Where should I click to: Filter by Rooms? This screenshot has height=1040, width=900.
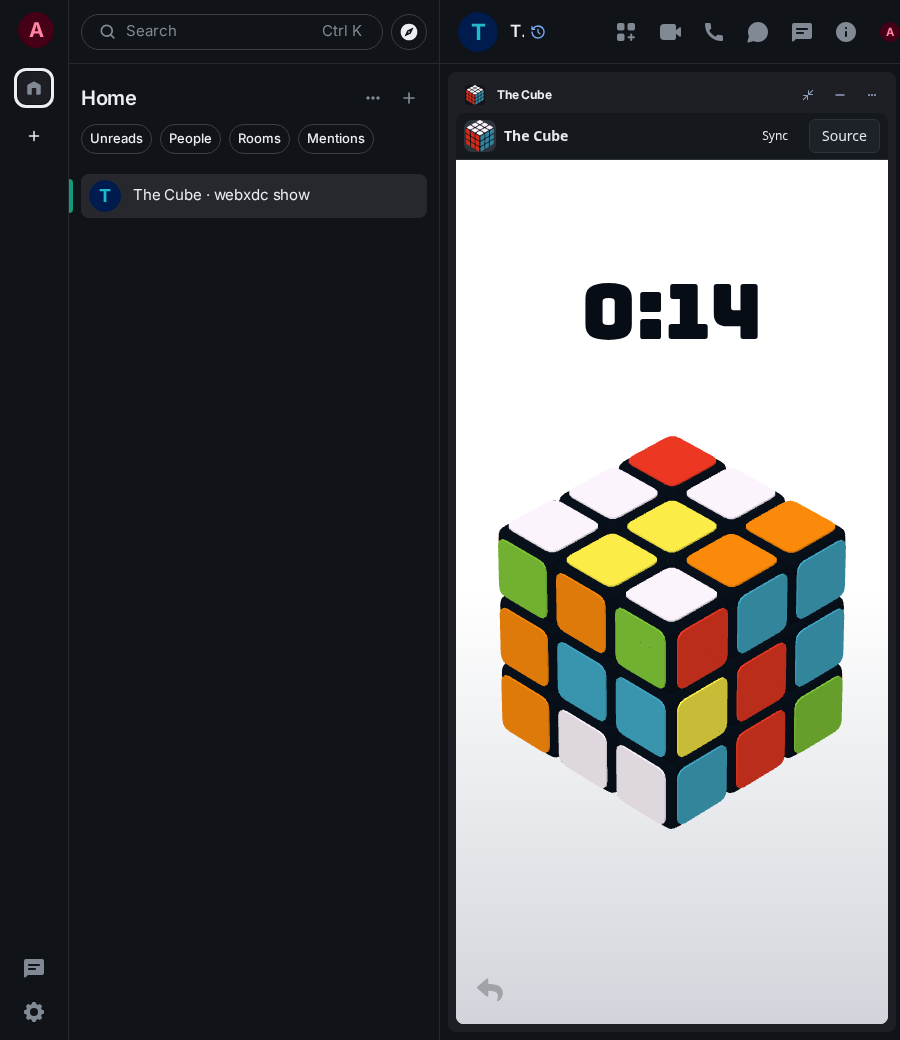coord(259,139)
